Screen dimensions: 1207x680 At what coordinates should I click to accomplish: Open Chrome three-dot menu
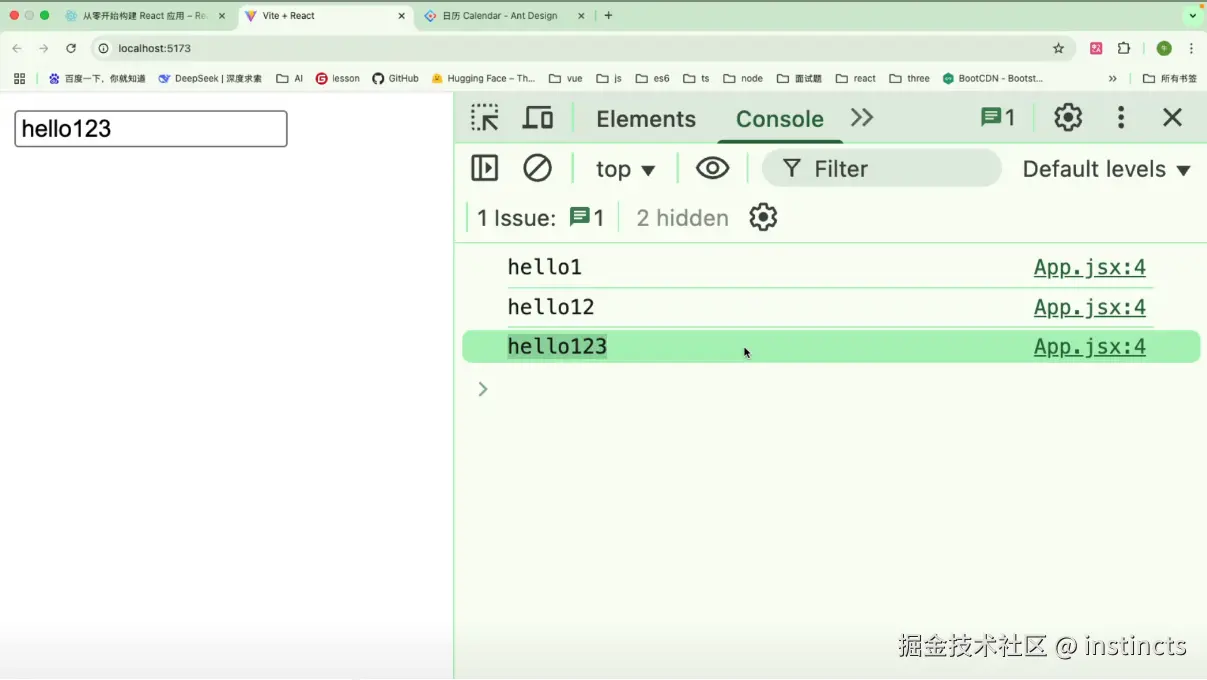tap(1191, 48)
